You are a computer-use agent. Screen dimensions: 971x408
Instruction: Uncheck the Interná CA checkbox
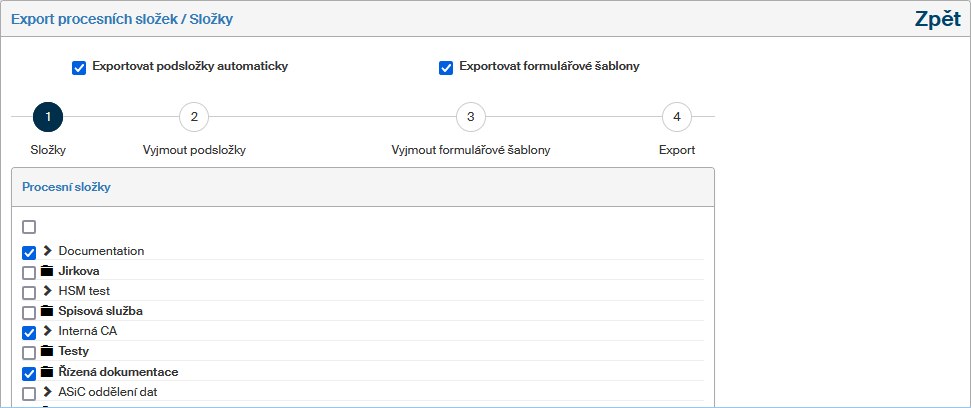pos(29,331)
